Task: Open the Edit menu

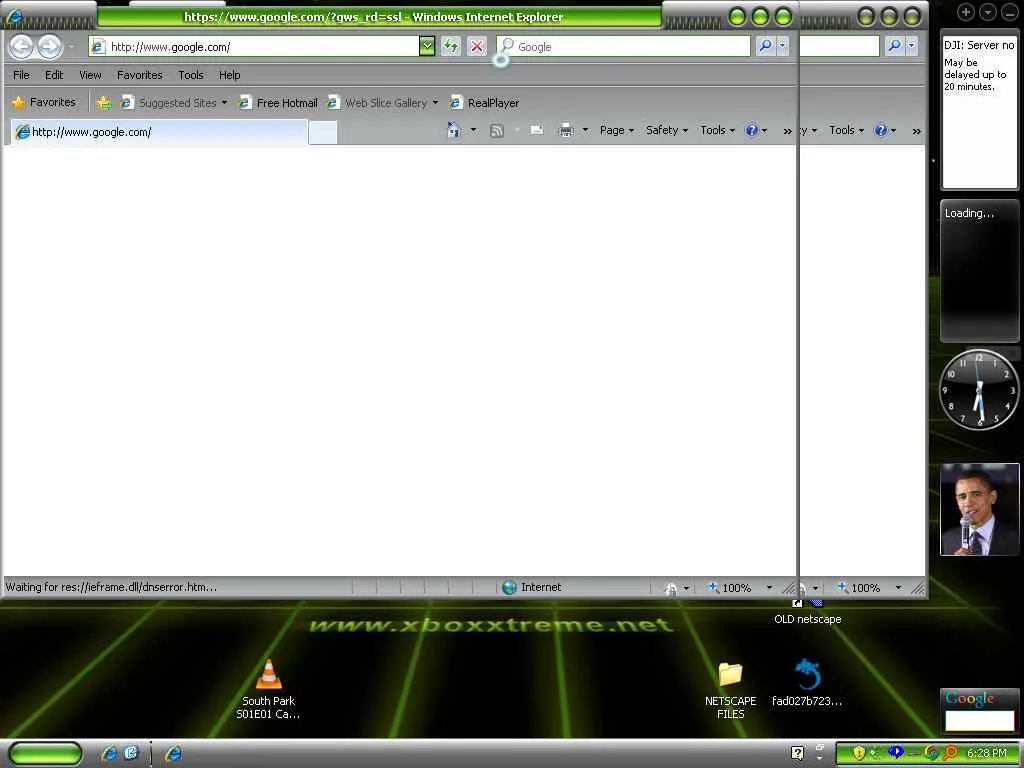Action: point(54,75)
